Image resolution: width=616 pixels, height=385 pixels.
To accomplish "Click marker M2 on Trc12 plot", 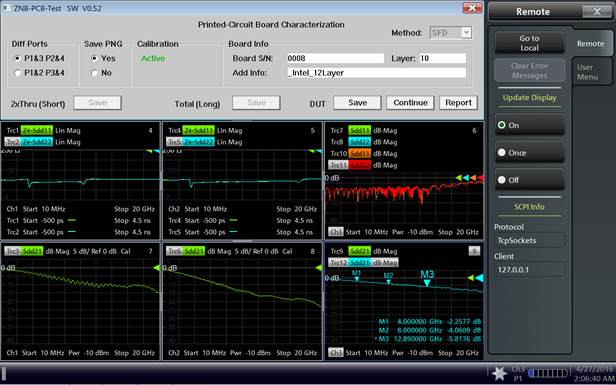I will [388, 278].
